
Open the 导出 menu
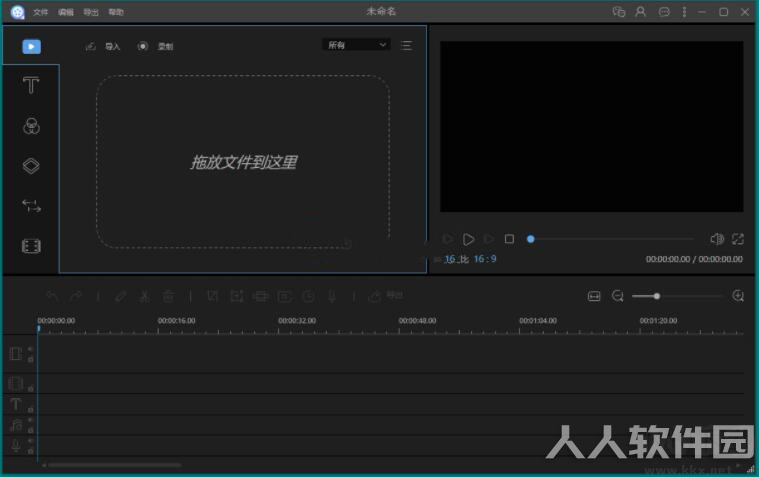coord(91,12)
